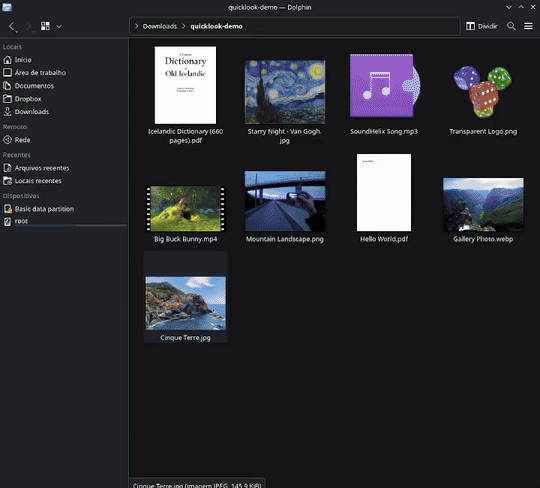This screenshot has width=540, height=488.
Task: Open the search magnifier icon
Action: 511,26
